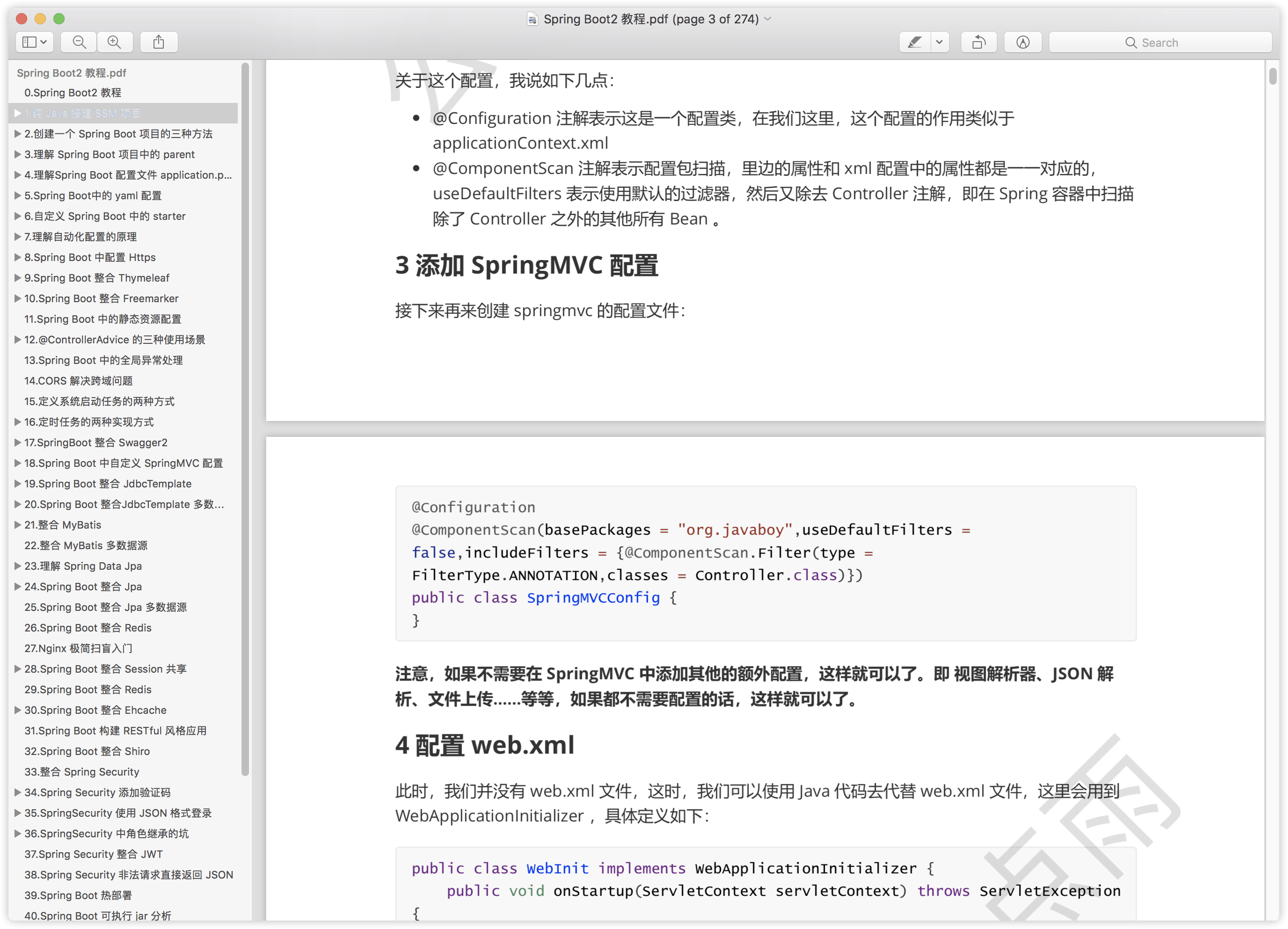Open 39.Spring Boot 热部署

[78, 895]
